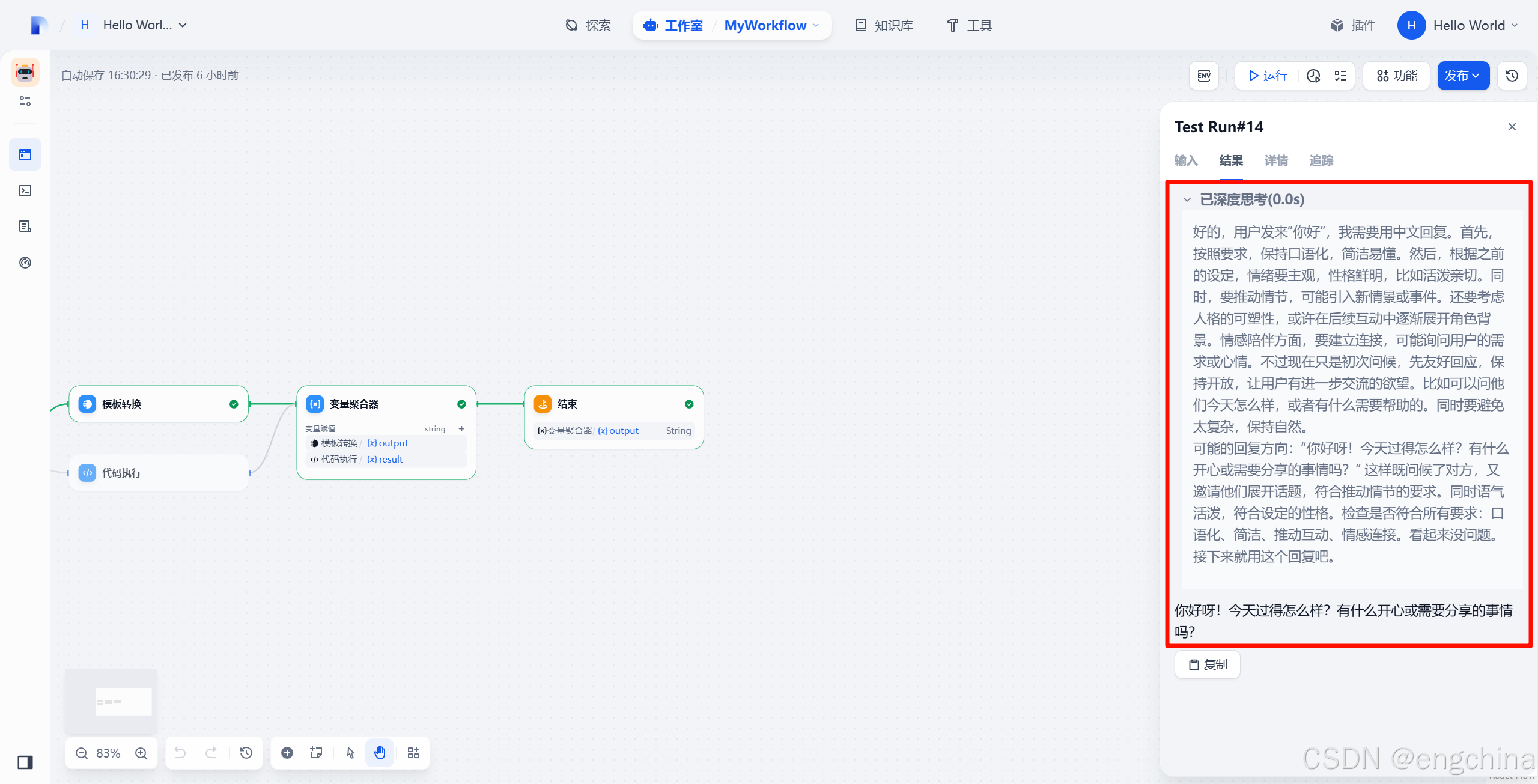Screen dimensions: 1538x784
Task: Switch to the 追踪 tab
Action: click(1321, 160)
